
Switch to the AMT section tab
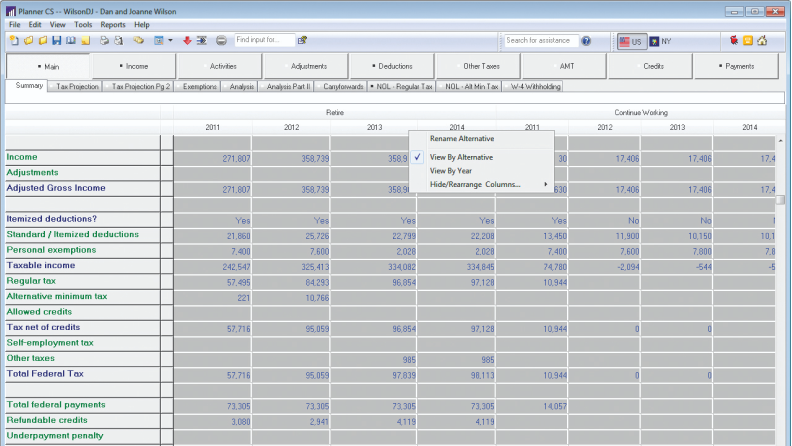click(564, 66)
